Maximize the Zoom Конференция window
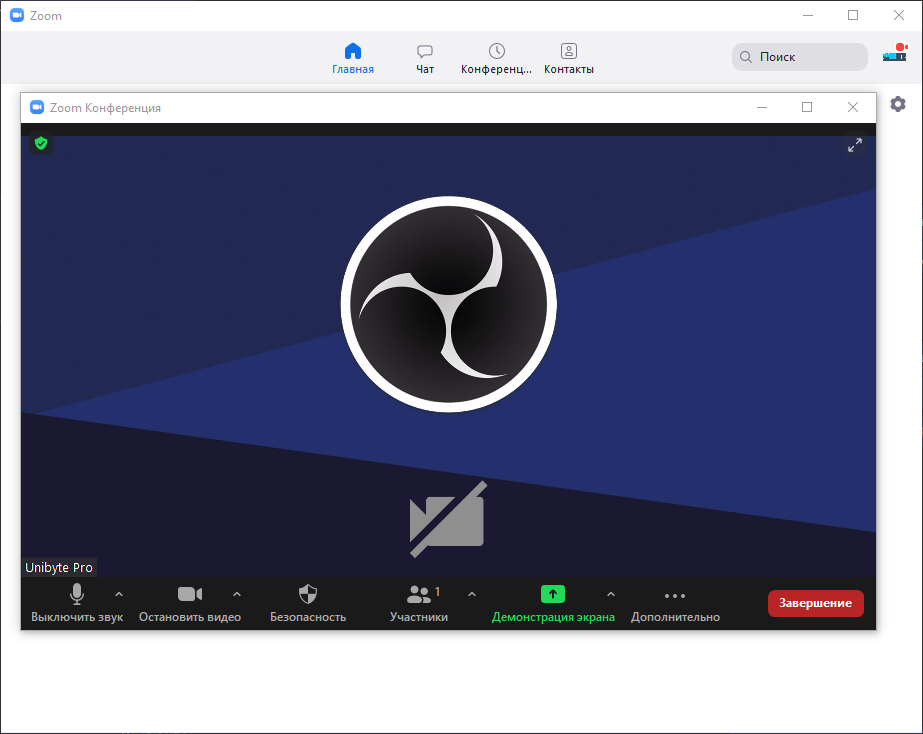 pyautogui.click(x=807, y=107)
